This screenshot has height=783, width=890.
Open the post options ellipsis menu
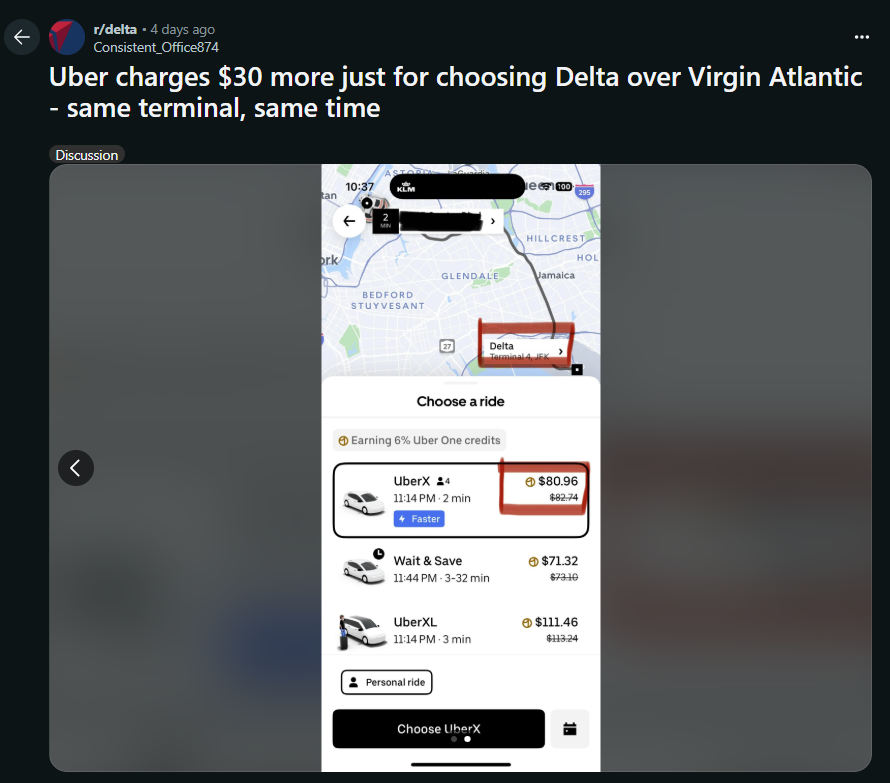click(862, 37)
